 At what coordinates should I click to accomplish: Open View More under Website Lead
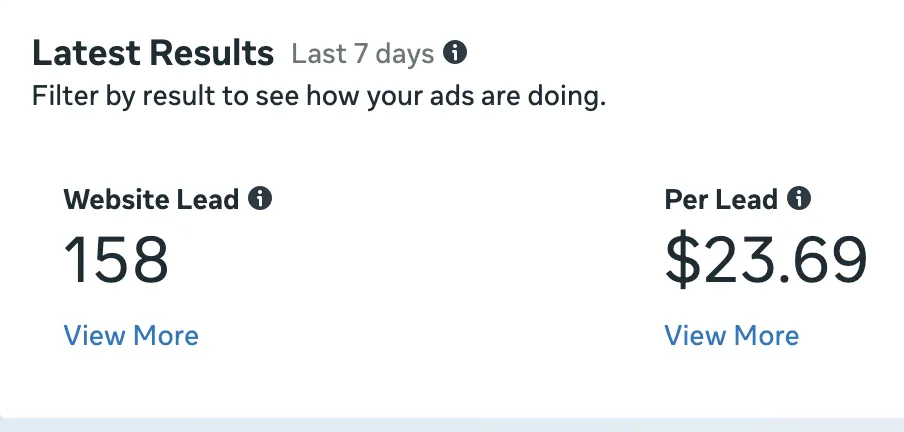tap(131, 335)
